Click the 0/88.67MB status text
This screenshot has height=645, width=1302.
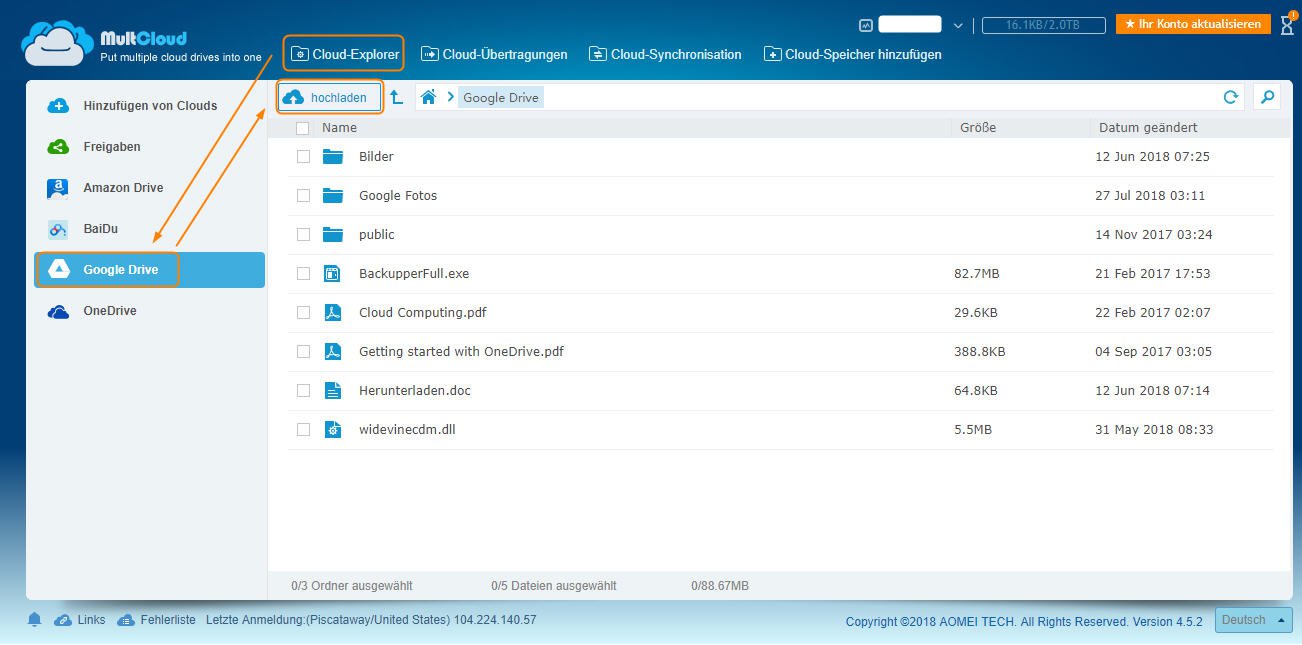pyautogui.click(x=720, y=586)
